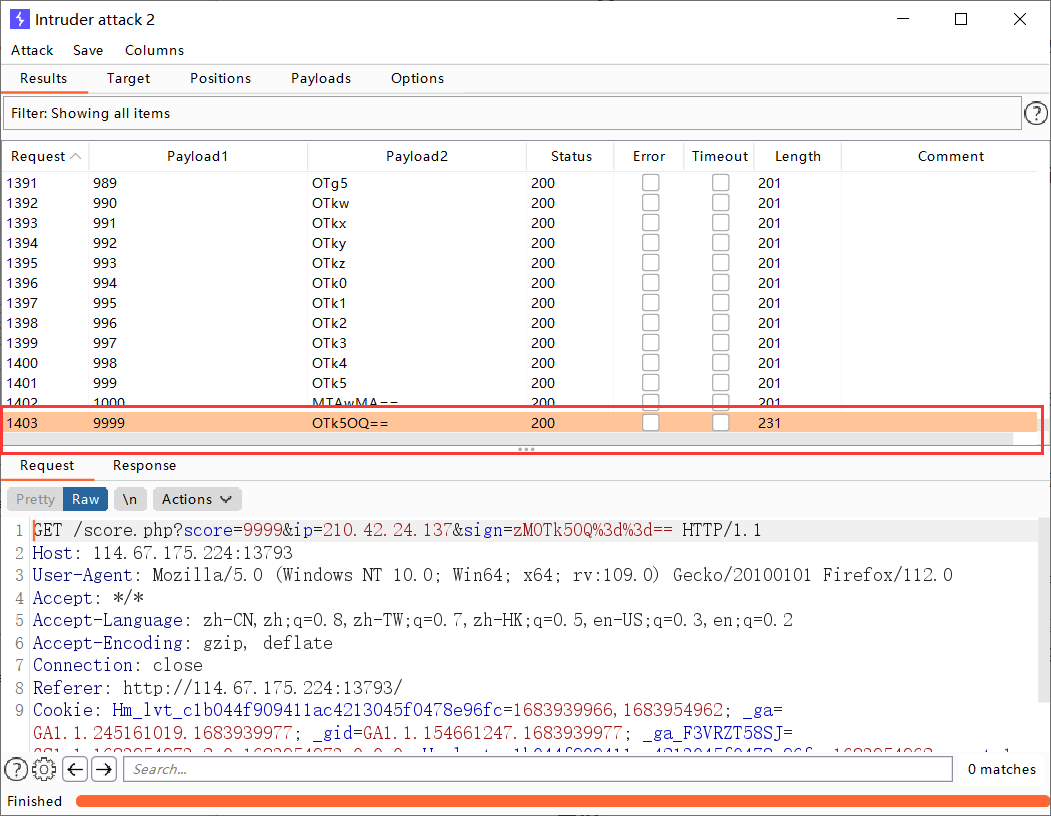Click the Filter: Showing all items bar
The image size is (1051, 816).
pos(512,113)
